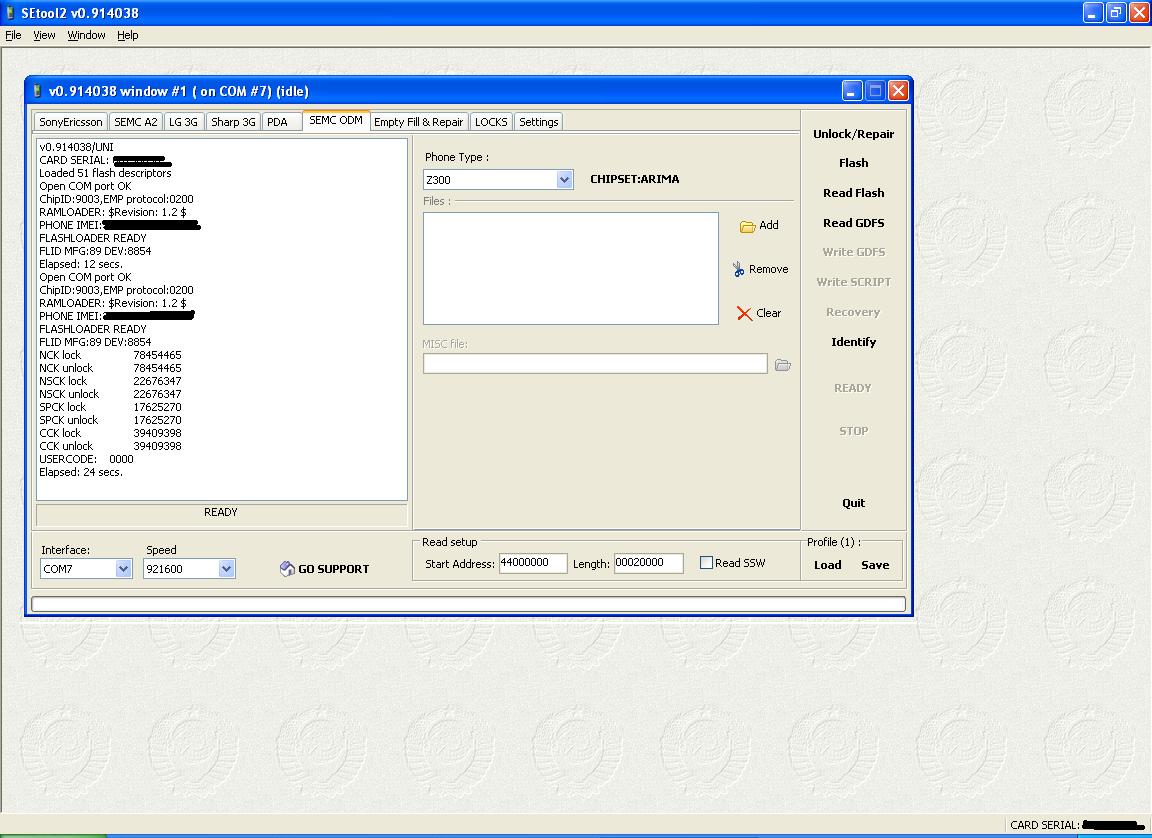Enable the Read SSW checkbox
The height and width of the screenshot is (838, 1152).
tap(706, 563)
